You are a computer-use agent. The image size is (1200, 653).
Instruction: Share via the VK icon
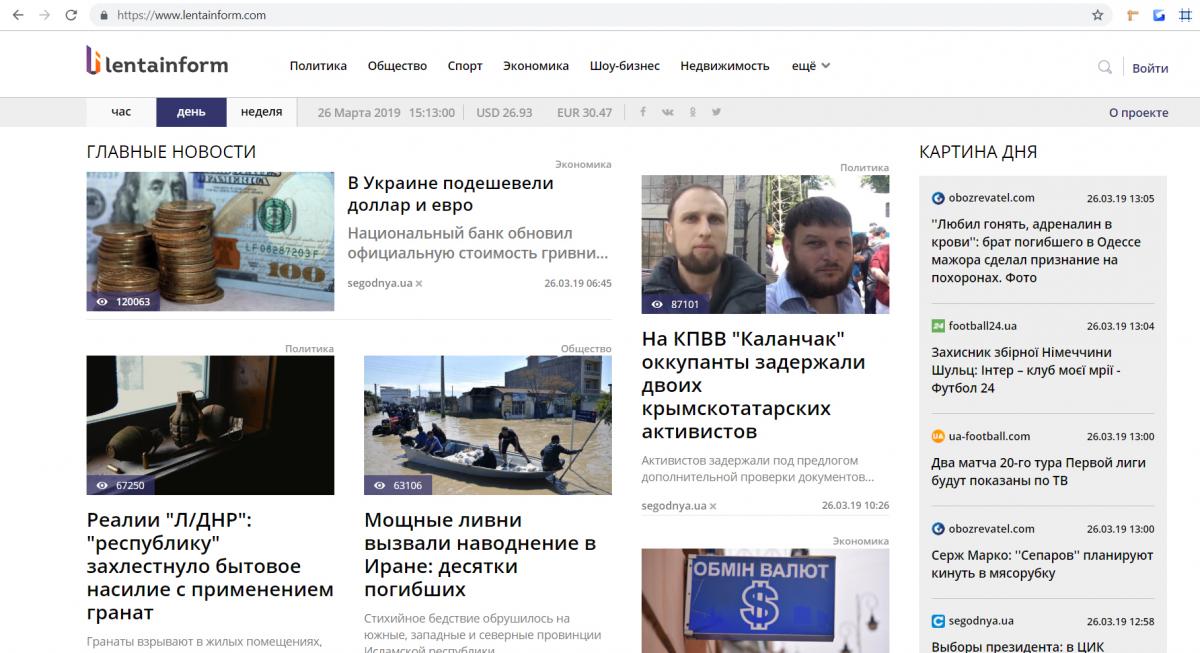(667, 112)
